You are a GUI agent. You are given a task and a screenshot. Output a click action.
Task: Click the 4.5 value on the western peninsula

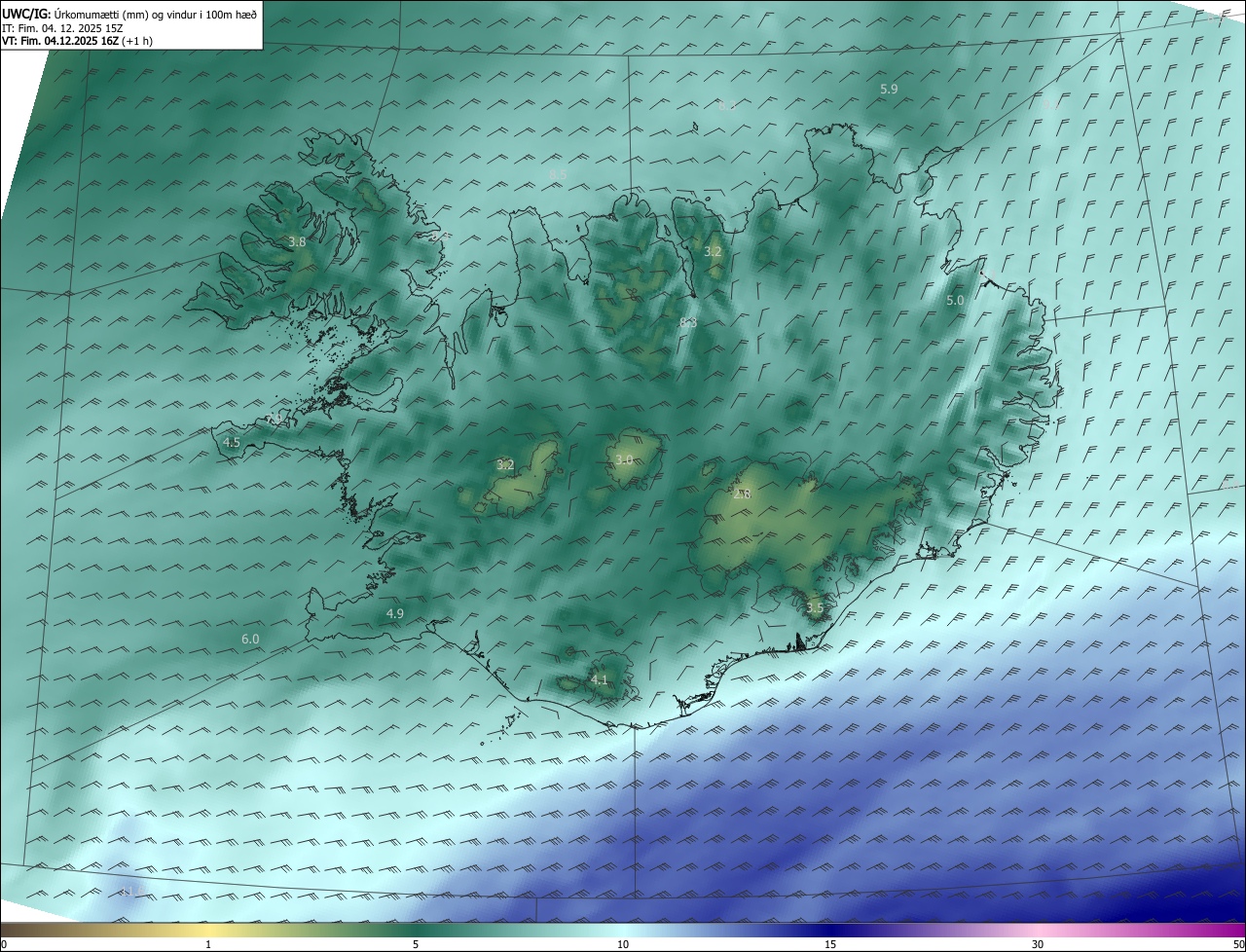232,442
